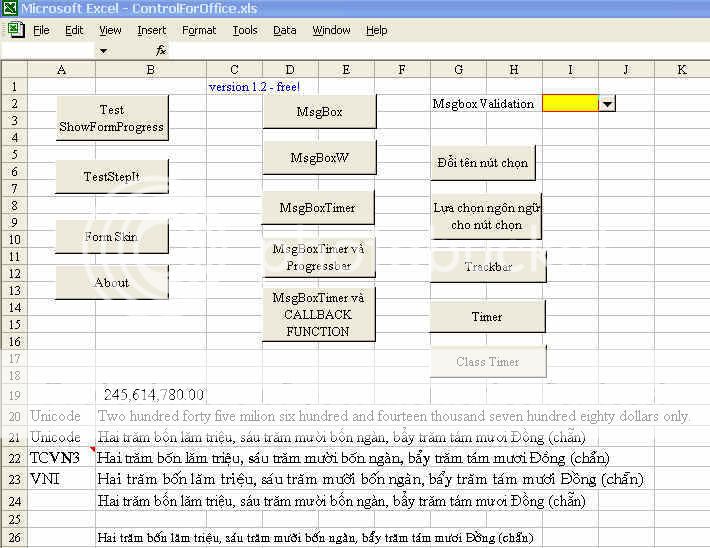This screenshot has width=710, height=548.
Task: Click the Excel workbook icon beside File menu
Action: tap(15, 30)
